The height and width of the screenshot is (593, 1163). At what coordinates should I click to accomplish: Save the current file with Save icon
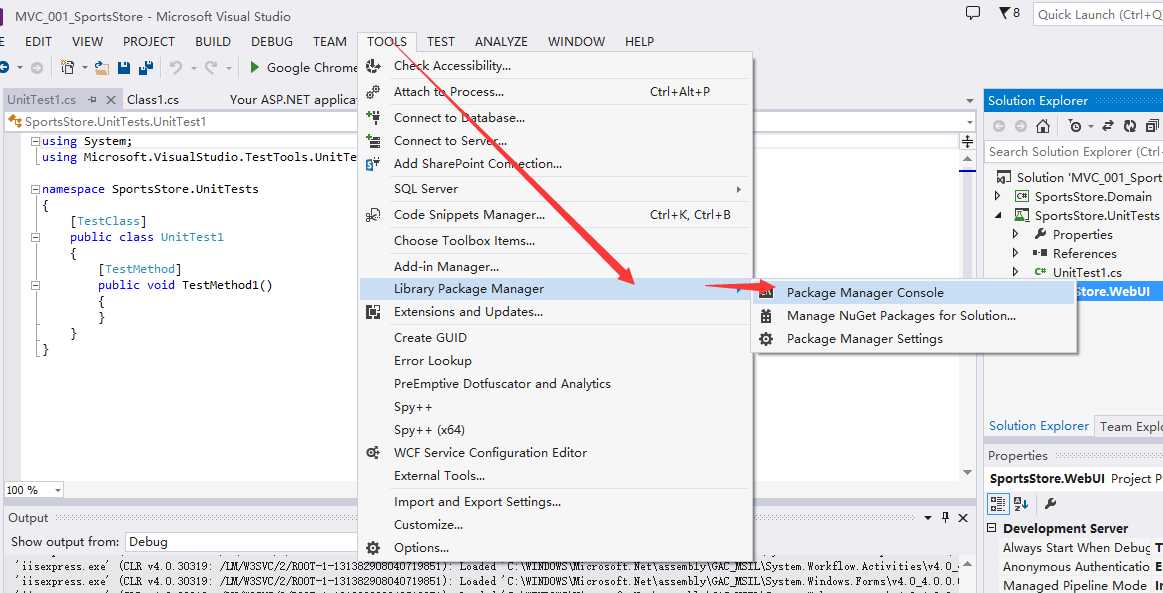pos(124,67)
